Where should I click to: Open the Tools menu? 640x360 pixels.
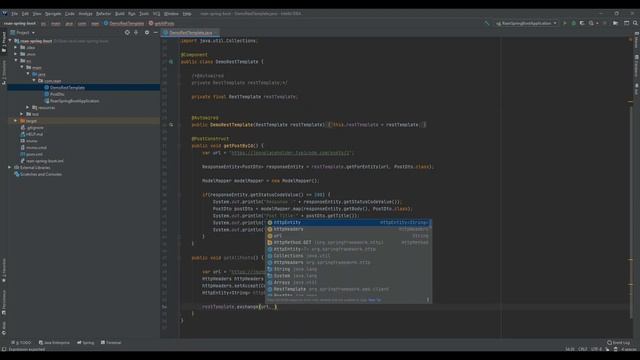click(144, 13)
